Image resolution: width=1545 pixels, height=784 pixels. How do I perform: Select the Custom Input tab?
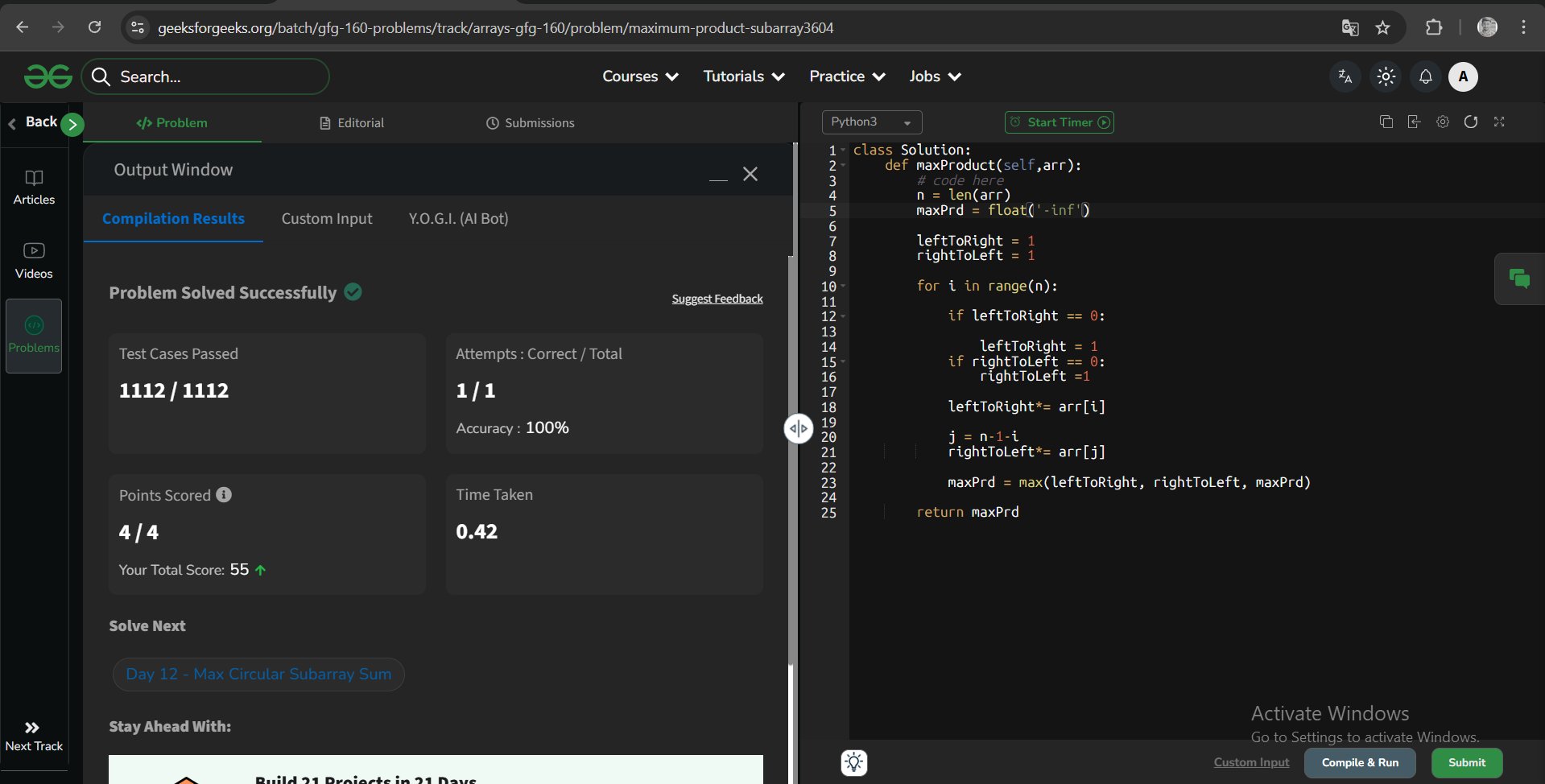click(x=327, y=219)
